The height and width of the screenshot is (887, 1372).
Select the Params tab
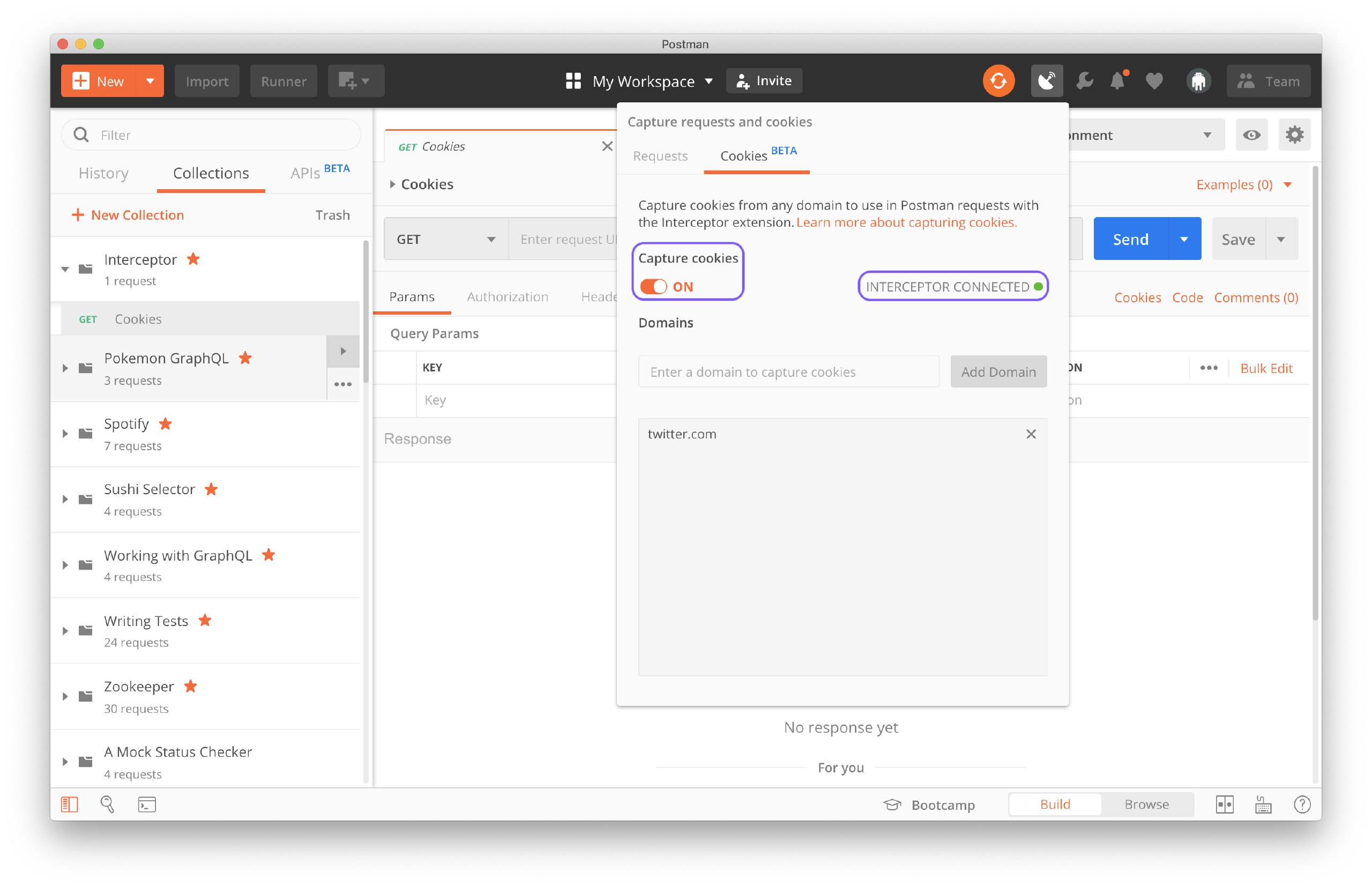click(412, 296)
